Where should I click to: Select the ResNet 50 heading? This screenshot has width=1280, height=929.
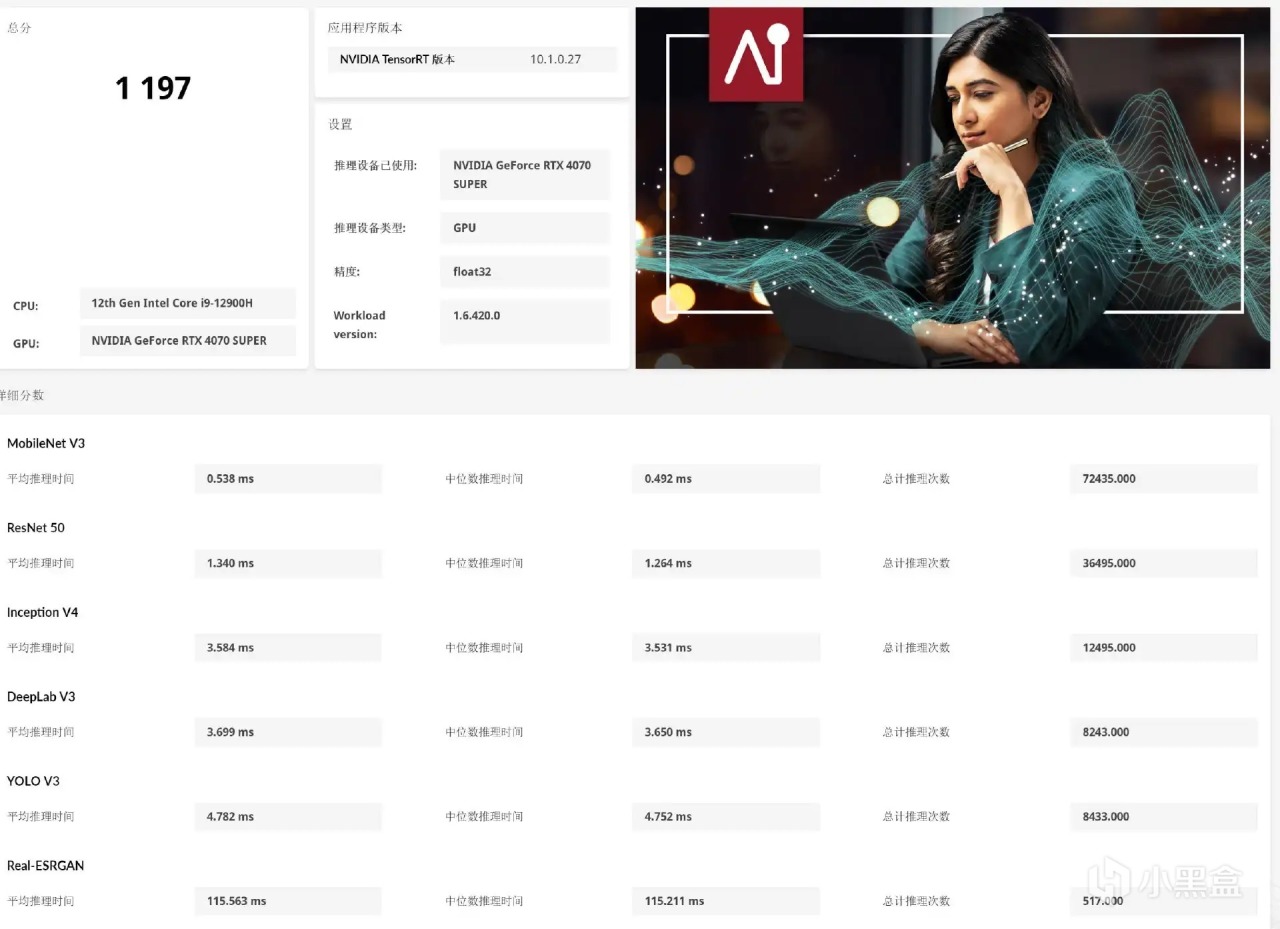(x=36, y=527)
